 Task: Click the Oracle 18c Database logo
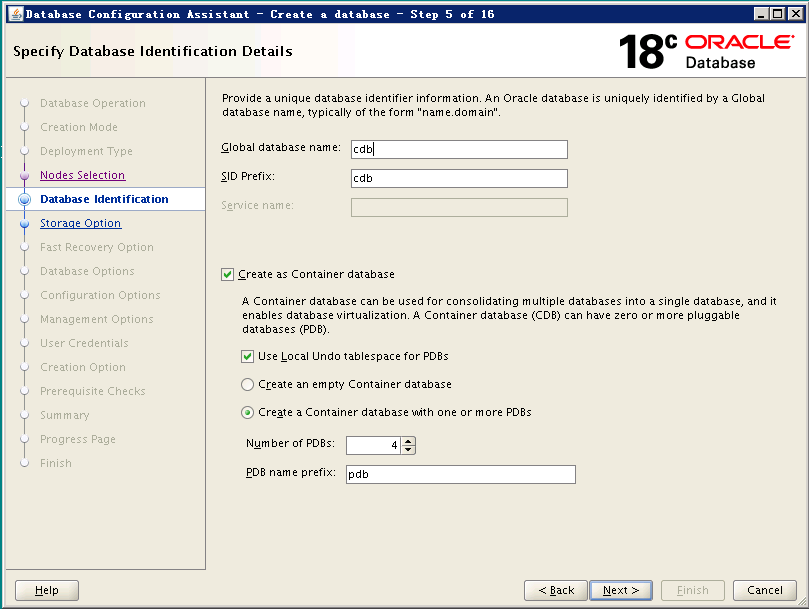[x=706, y=51]
